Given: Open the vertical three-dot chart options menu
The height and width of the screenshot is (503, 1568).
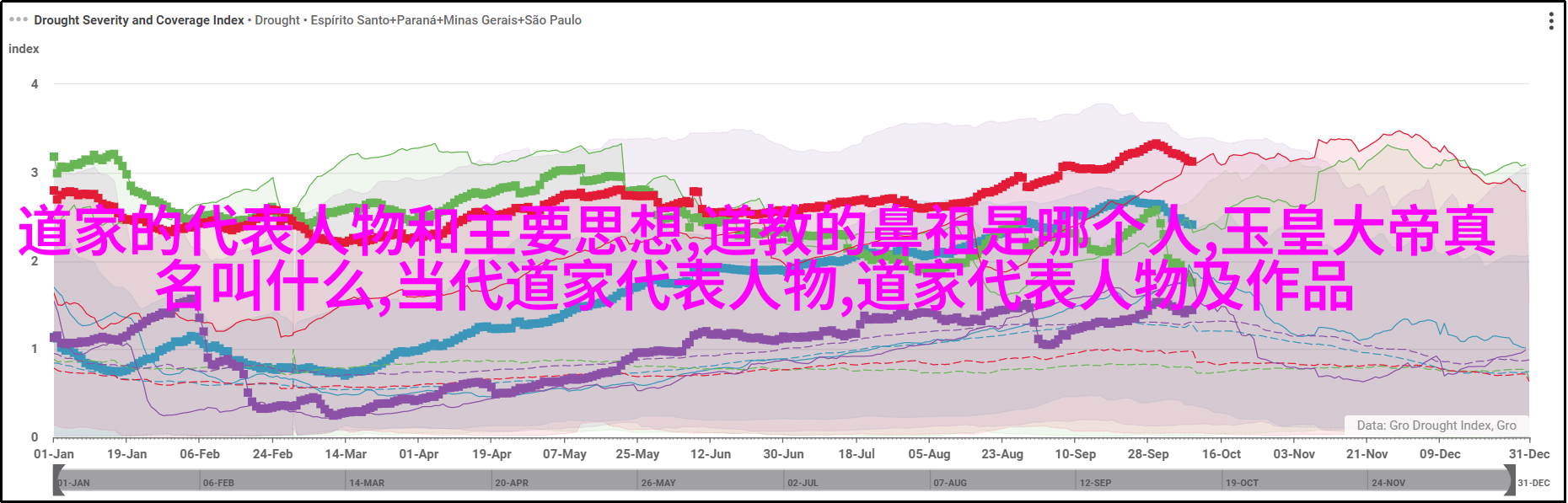Looking at the screenshot, I should click(1551, 21).
